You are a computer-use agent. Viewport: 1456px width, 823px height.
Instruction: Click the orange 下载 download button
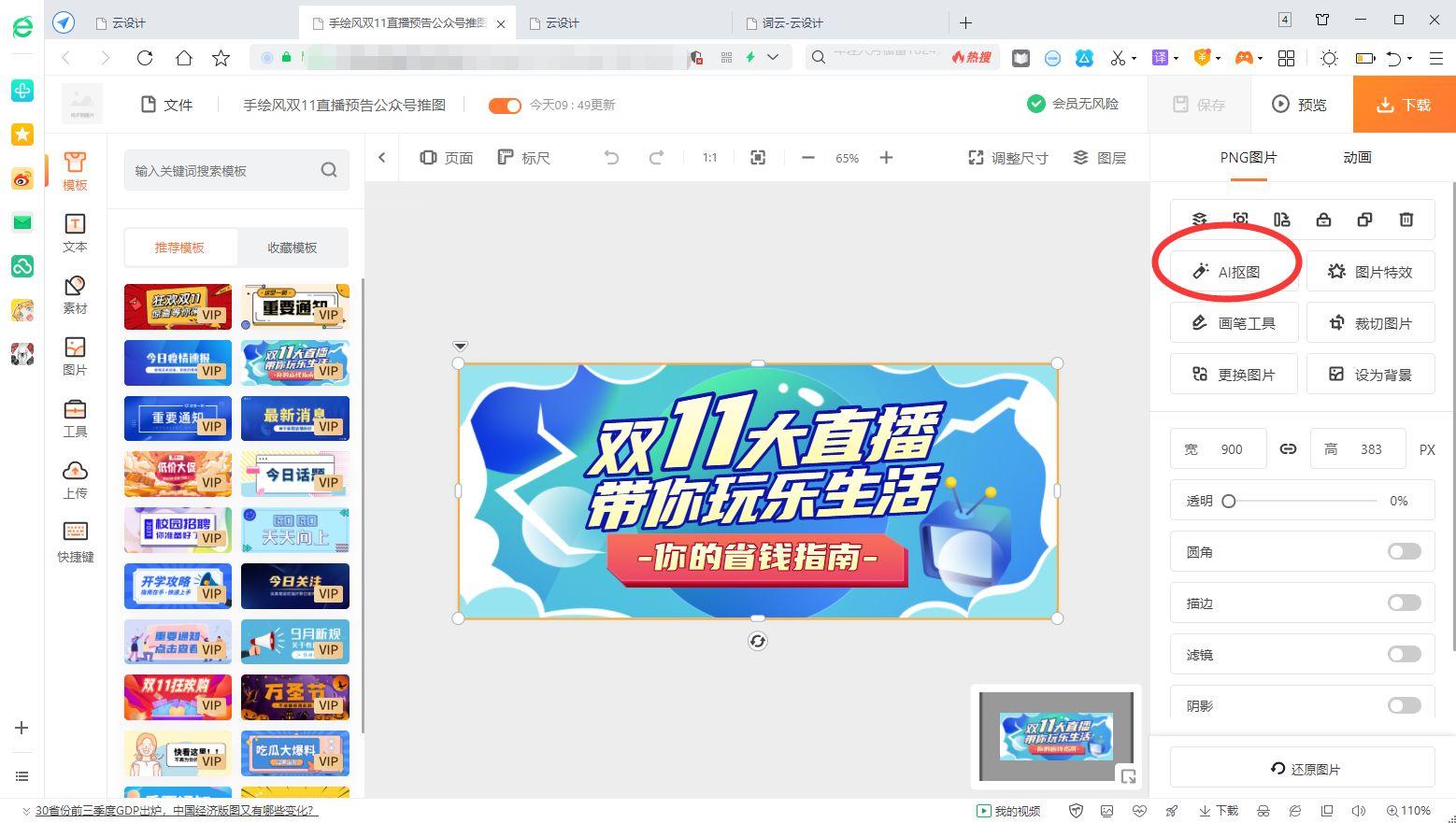[x=1404, y=105]
